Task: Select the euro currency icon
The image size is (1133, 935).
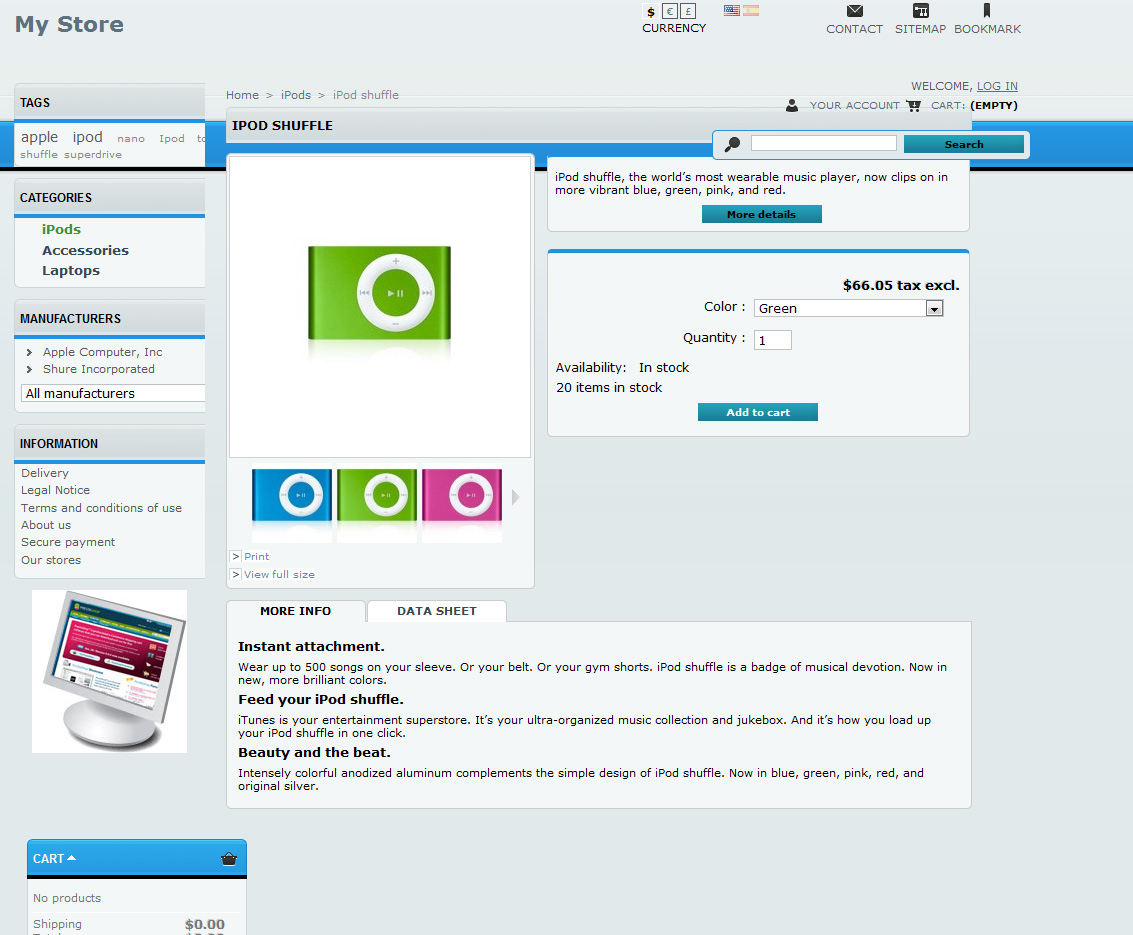Action: (x=670, y=12)
